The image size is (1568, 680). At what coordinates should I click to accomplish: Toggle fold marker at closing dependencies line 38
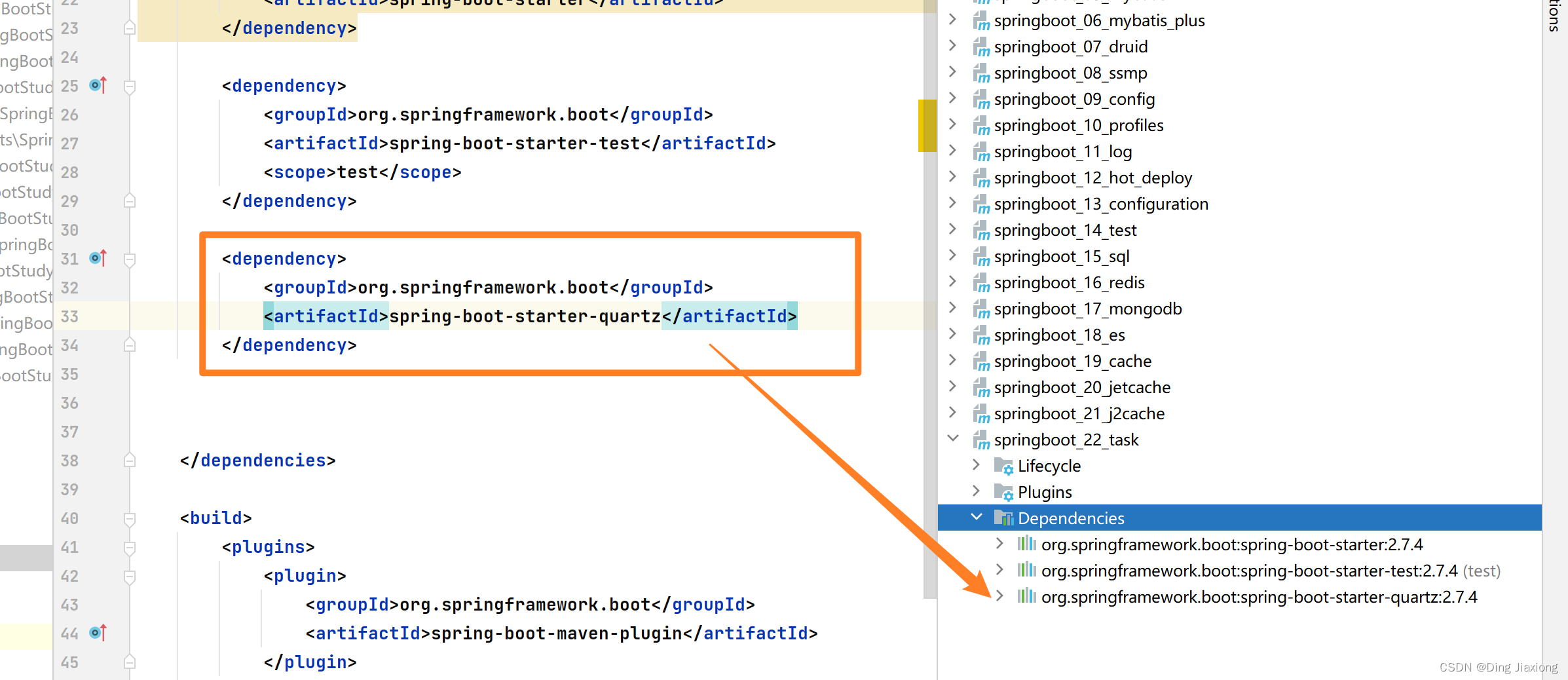coord(130,461)
